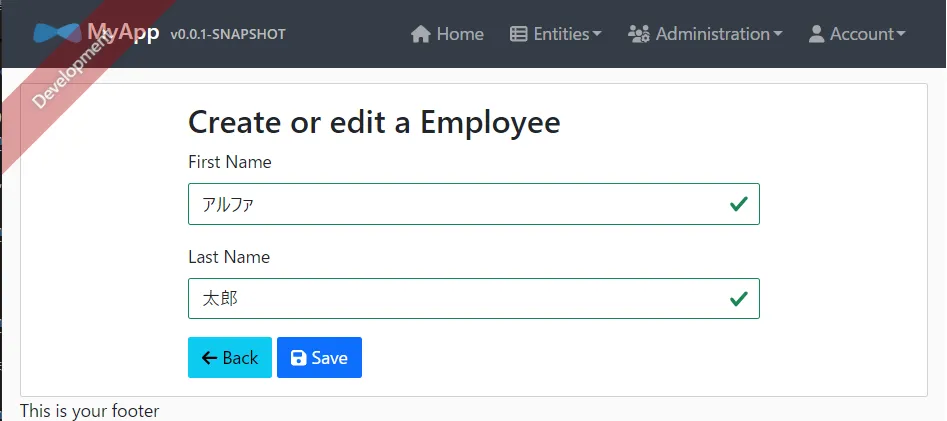The image size is (947, 421).
Task: Focus the Last Name input field
Action: (x=474, y=298)
